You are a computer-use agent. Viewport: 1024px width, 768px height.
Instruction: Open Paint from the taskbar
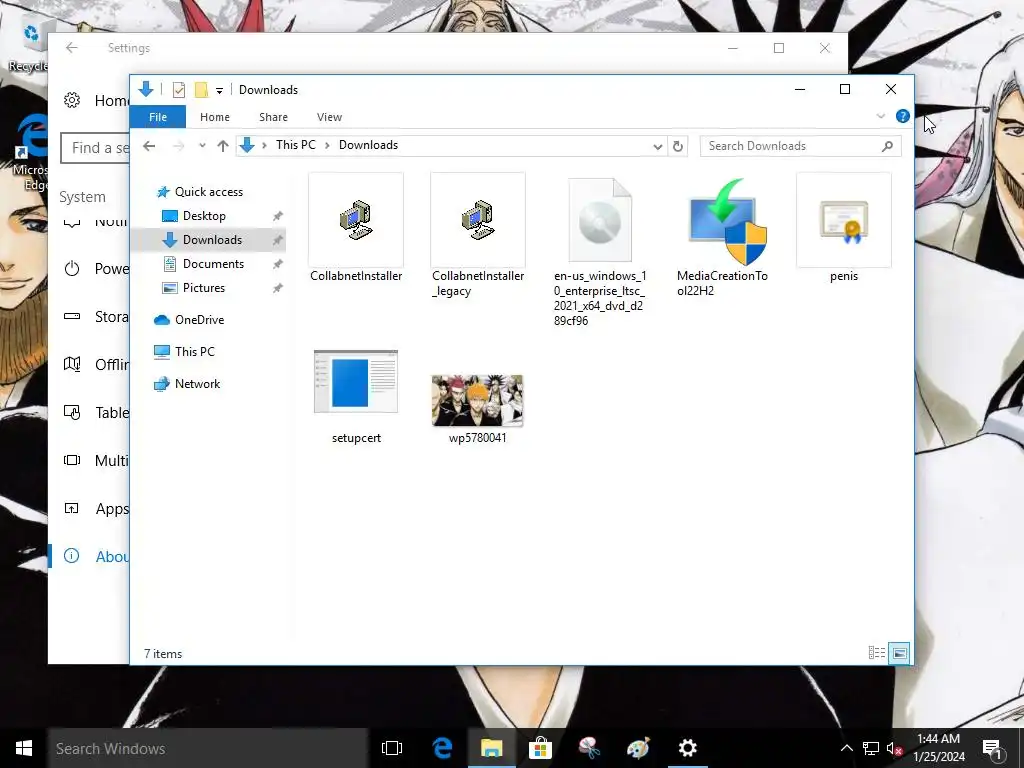coord(638,748)
